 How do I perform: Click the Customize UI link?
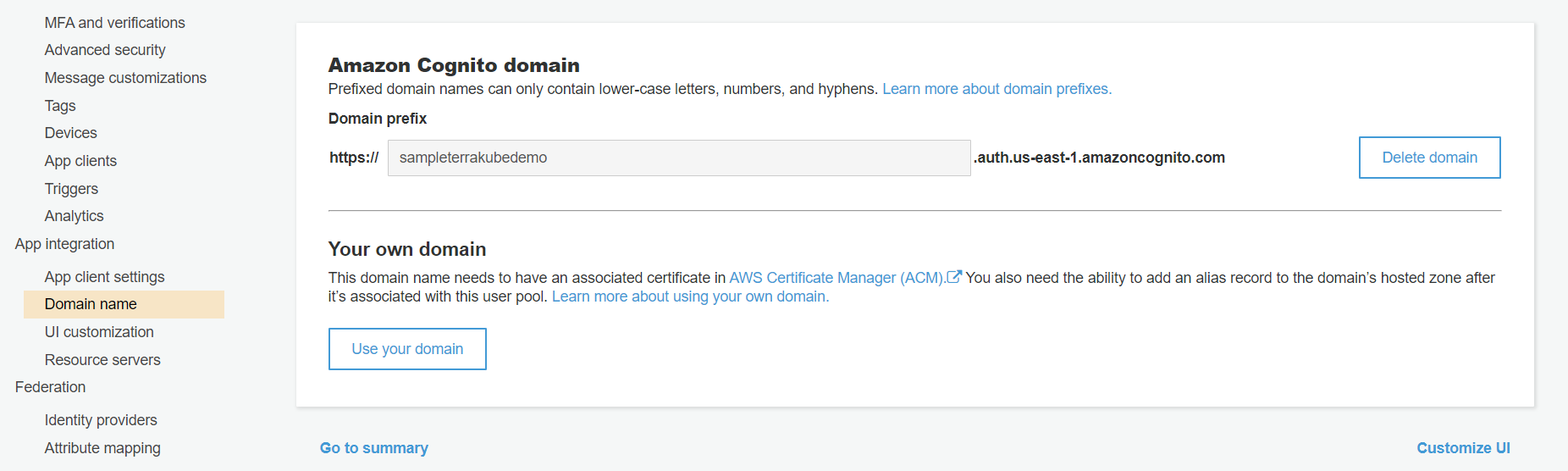pos(1463,448)
